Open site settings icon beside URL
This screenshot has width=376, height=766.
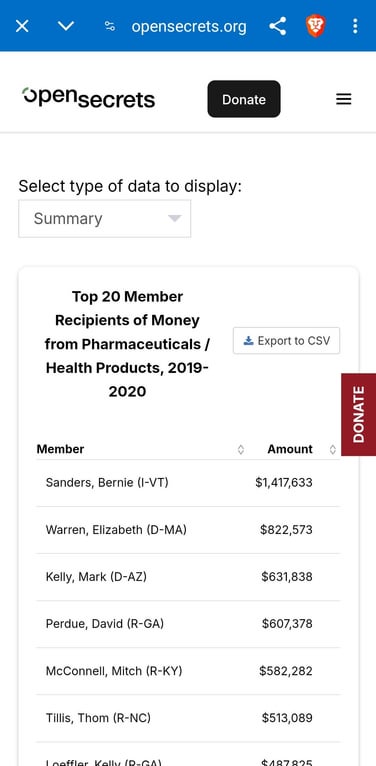[110, 26]
